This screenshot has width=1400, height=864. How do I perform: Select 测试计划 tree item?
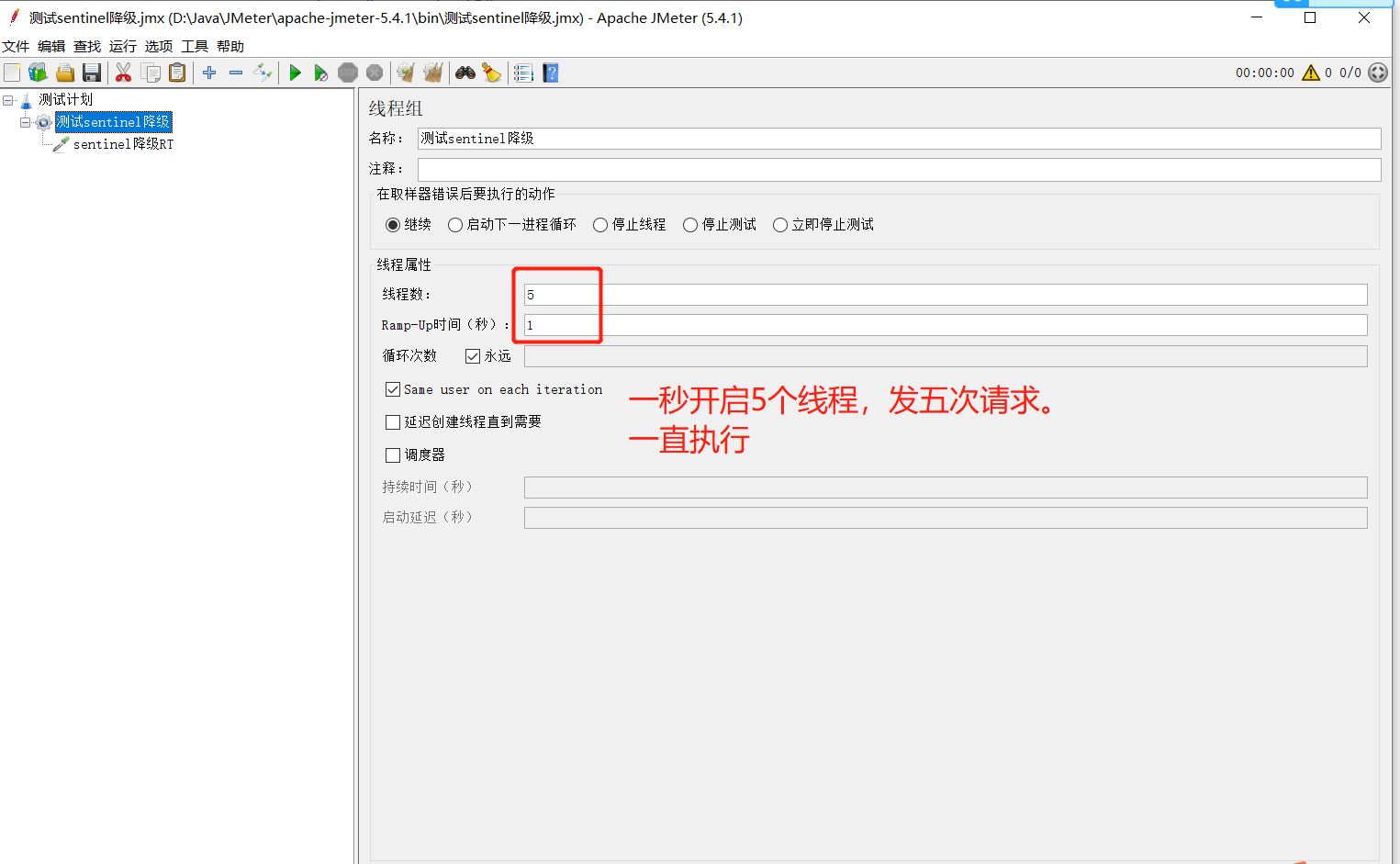pyautogui.click(x=65, y=99)
